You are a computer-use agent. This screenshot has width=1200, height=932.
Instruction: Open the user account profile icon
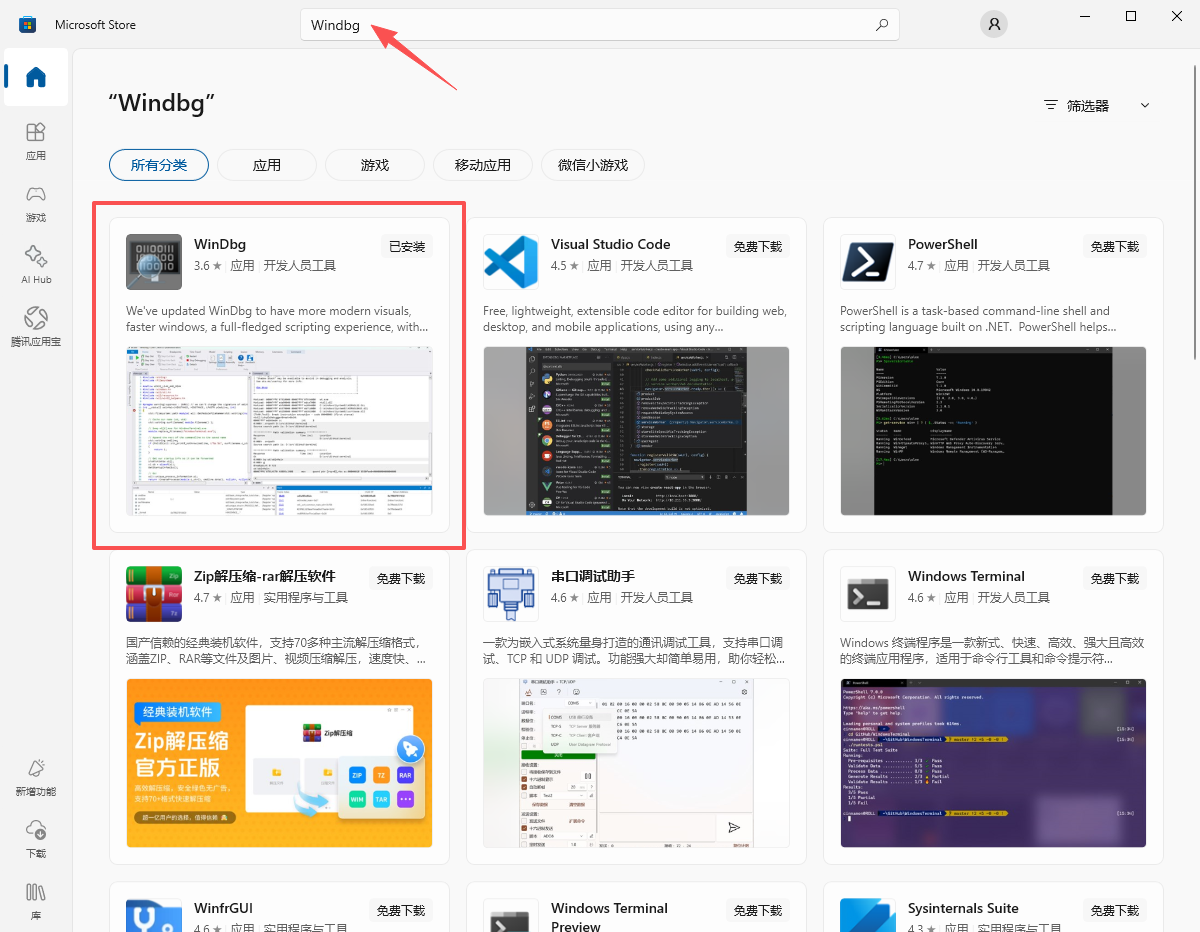click(x=993, y=25)
